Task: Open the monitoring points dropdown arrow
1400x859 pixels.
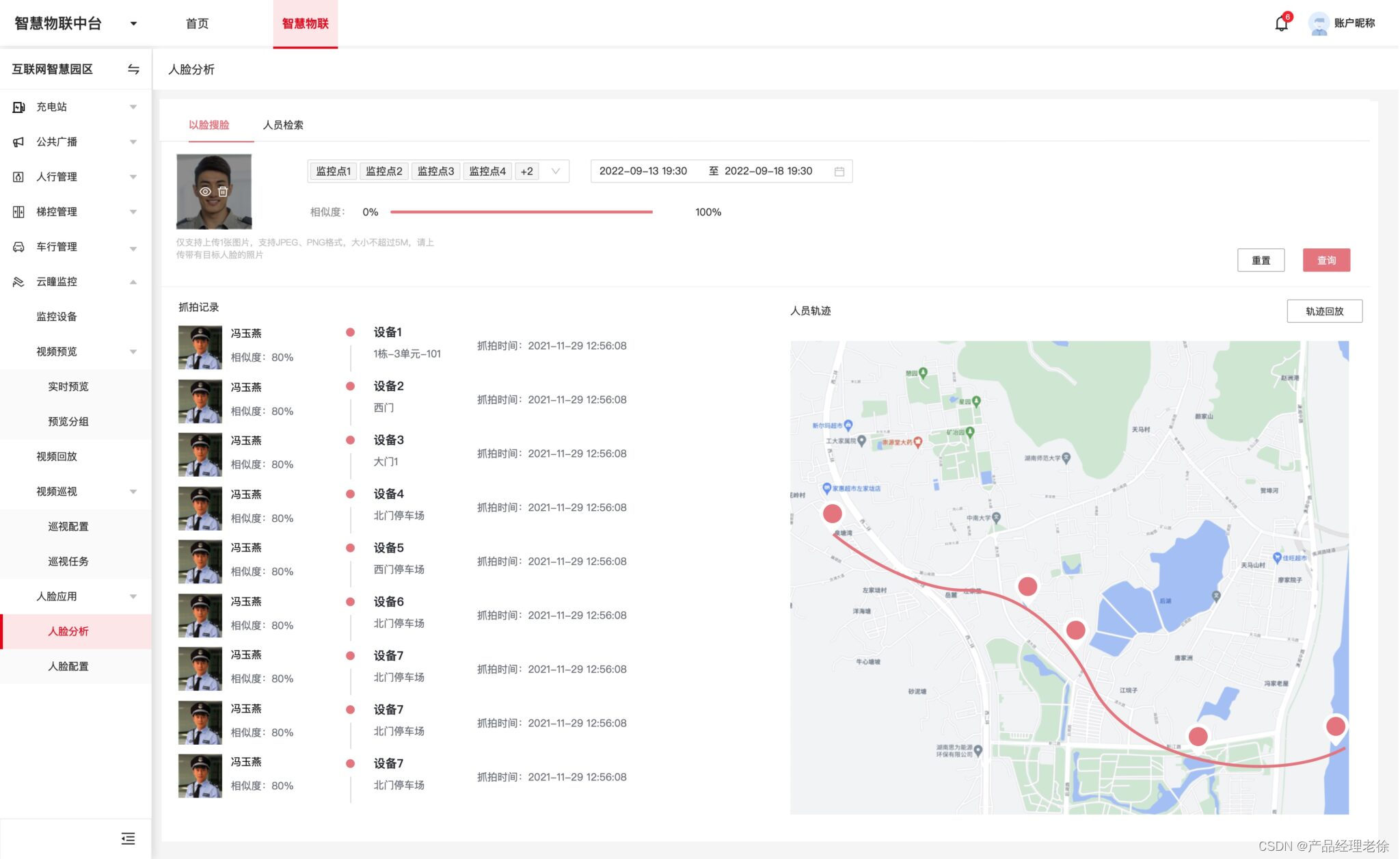Action: (555, 172)
